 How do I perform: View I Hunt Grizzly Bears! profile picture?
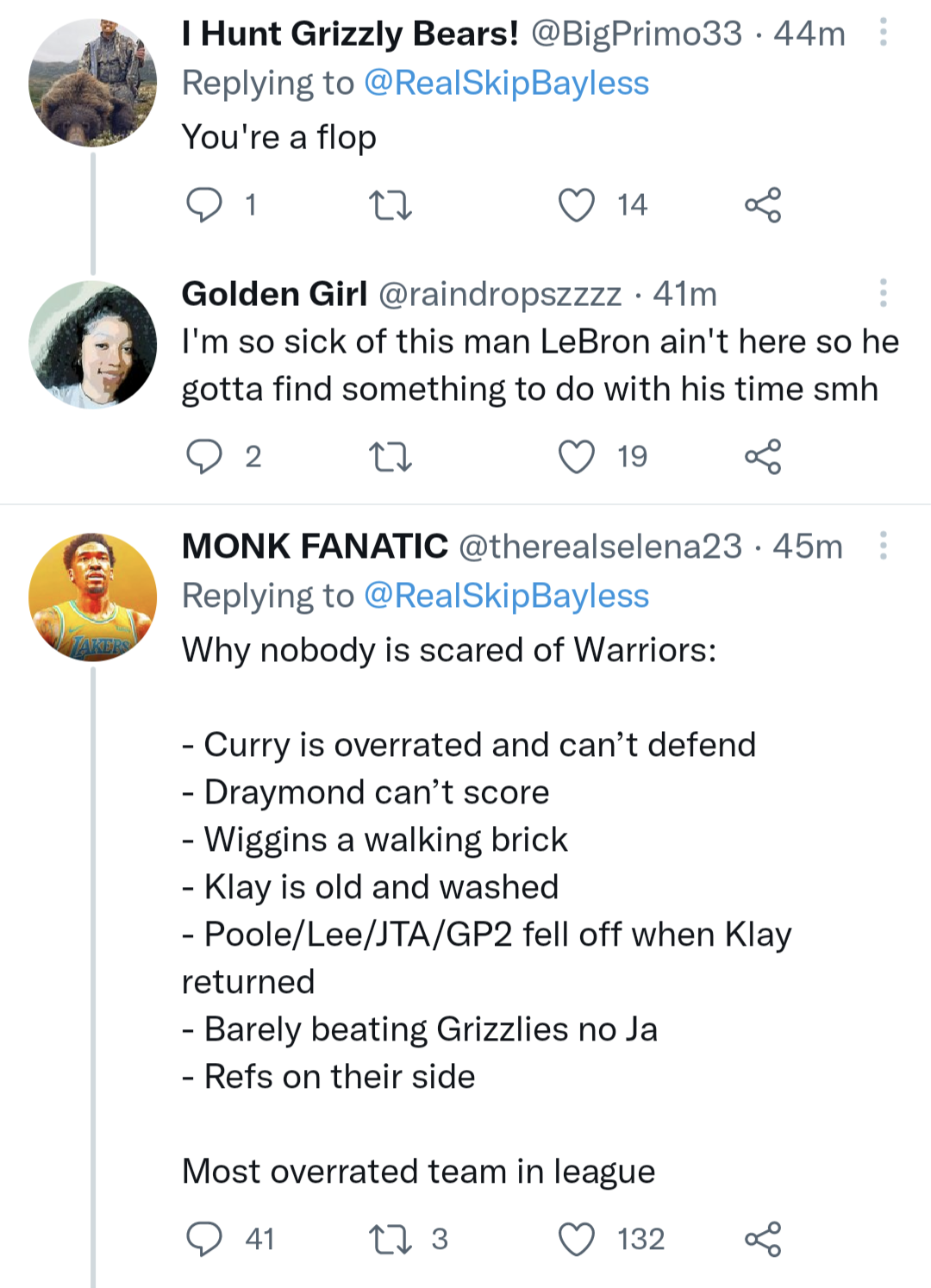tap(93, 83)
